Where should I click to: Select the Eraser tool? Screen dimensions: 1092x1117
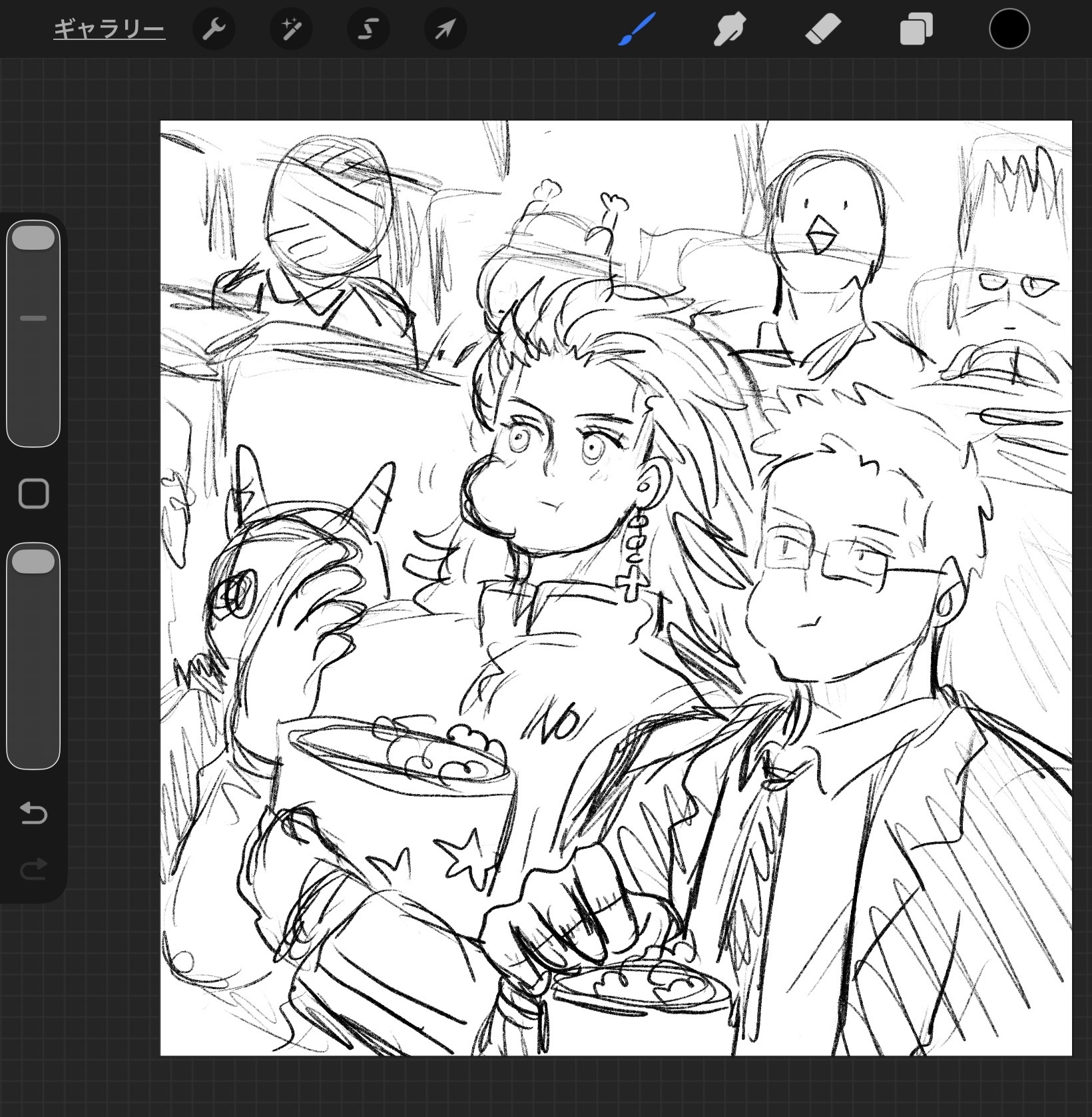click(x=823, y=30)
